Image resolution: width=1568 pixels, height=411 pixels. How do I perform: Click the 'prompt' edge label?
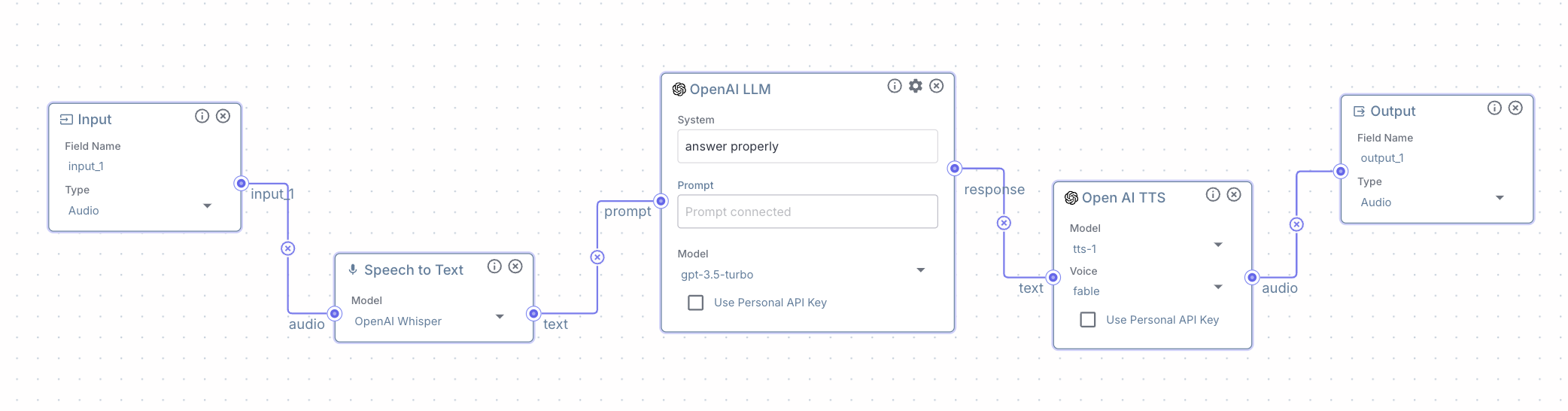pos(628,212)
